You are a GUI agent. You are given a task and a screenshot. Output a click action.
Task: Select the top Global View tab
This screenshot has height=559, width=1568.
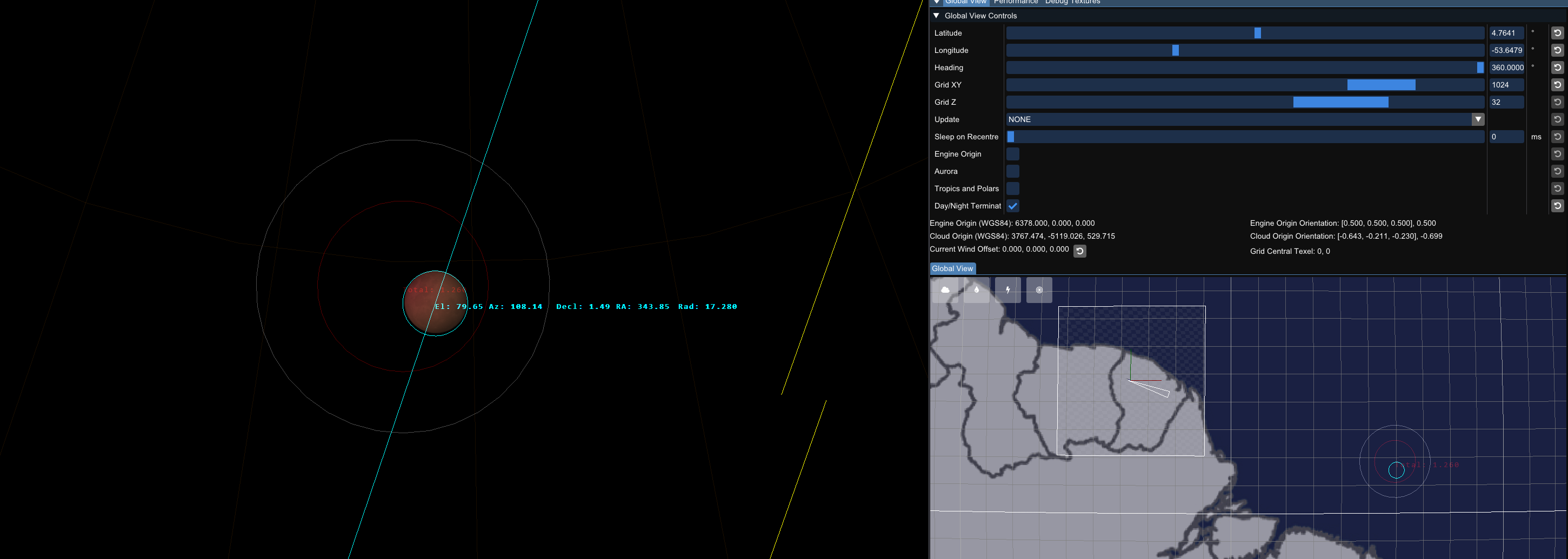965,2
